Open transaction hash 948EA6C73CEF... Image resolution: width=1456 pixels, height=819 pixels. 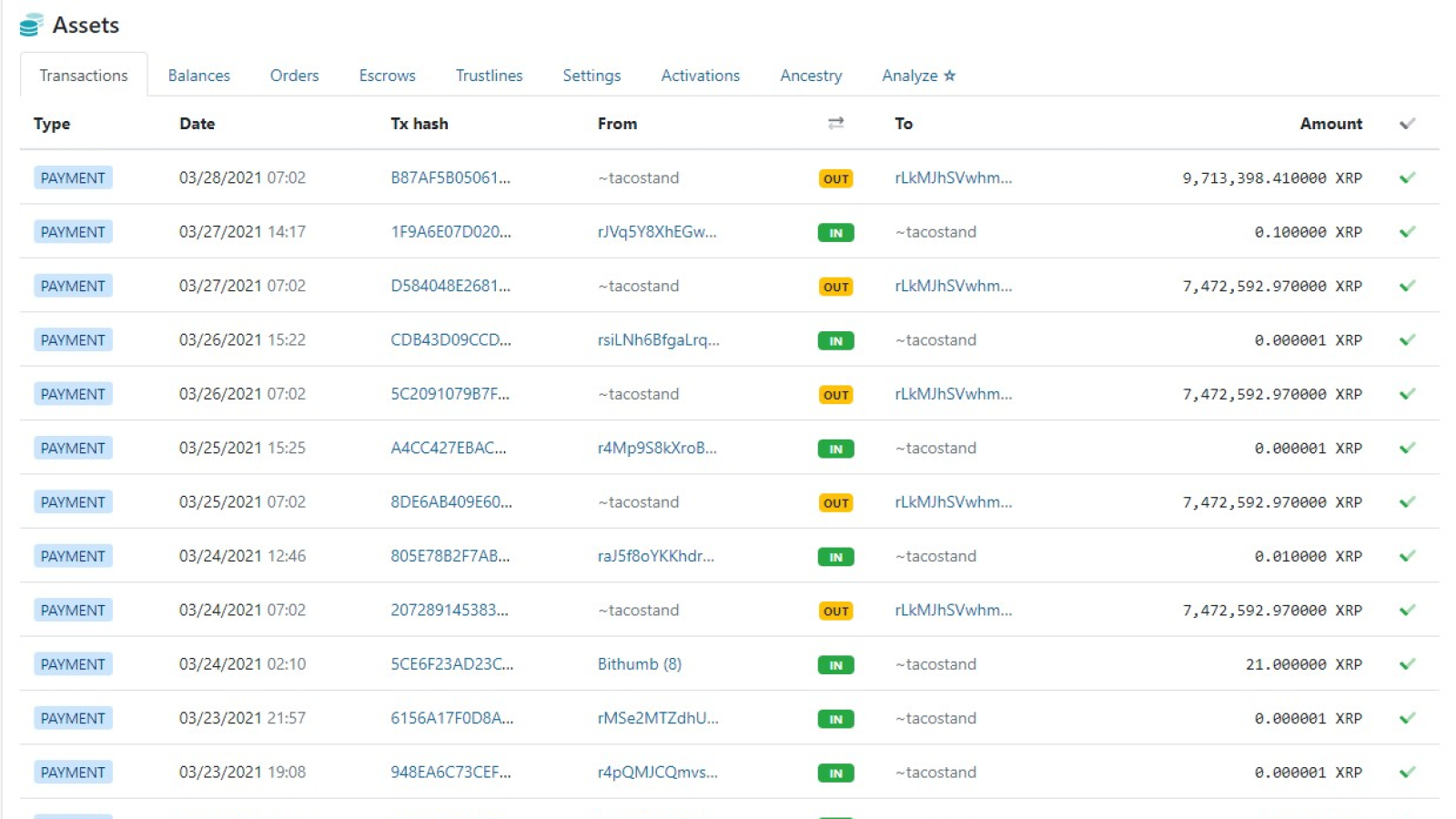[450, 773]
